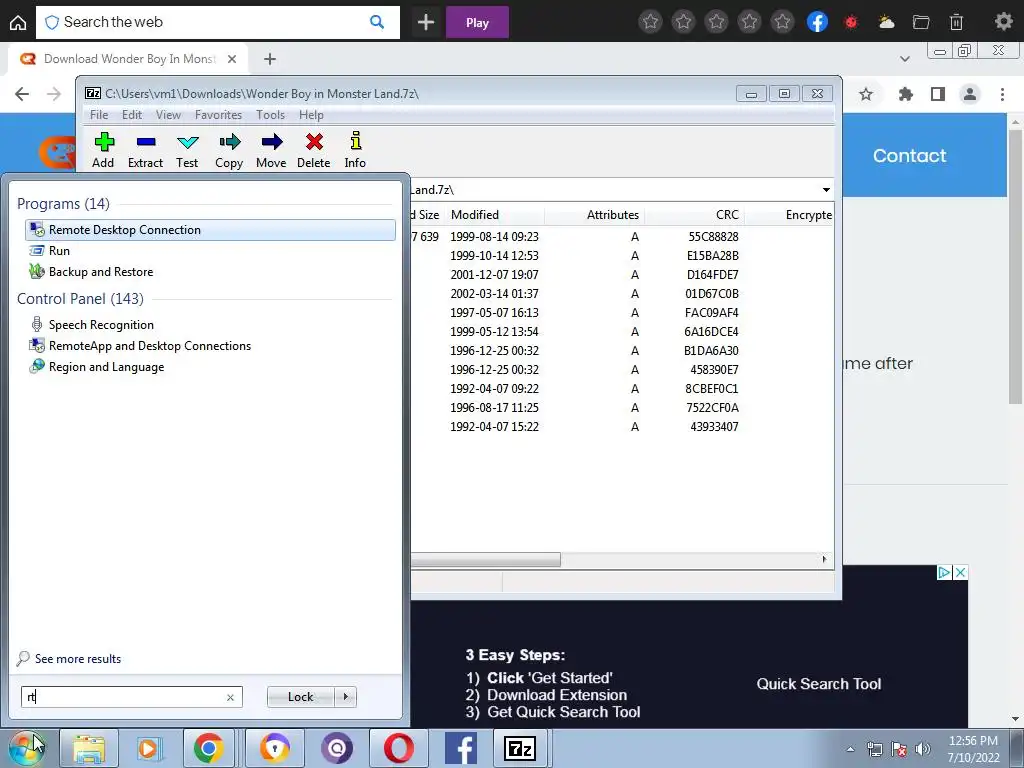The width and height of the screenshot is (1024, 768).
Task: Click the red ladybug icon in top bar
Action: click(x=851, y=22)
